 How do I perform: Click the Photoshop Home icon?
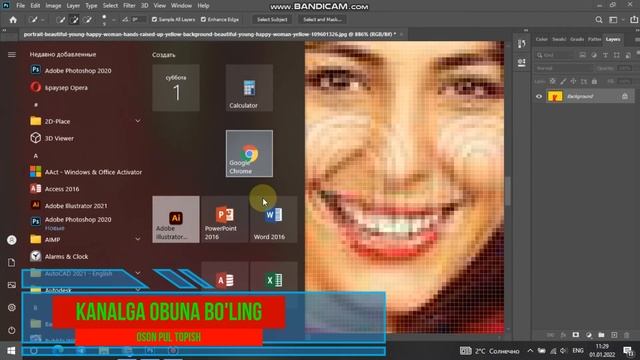13,20
